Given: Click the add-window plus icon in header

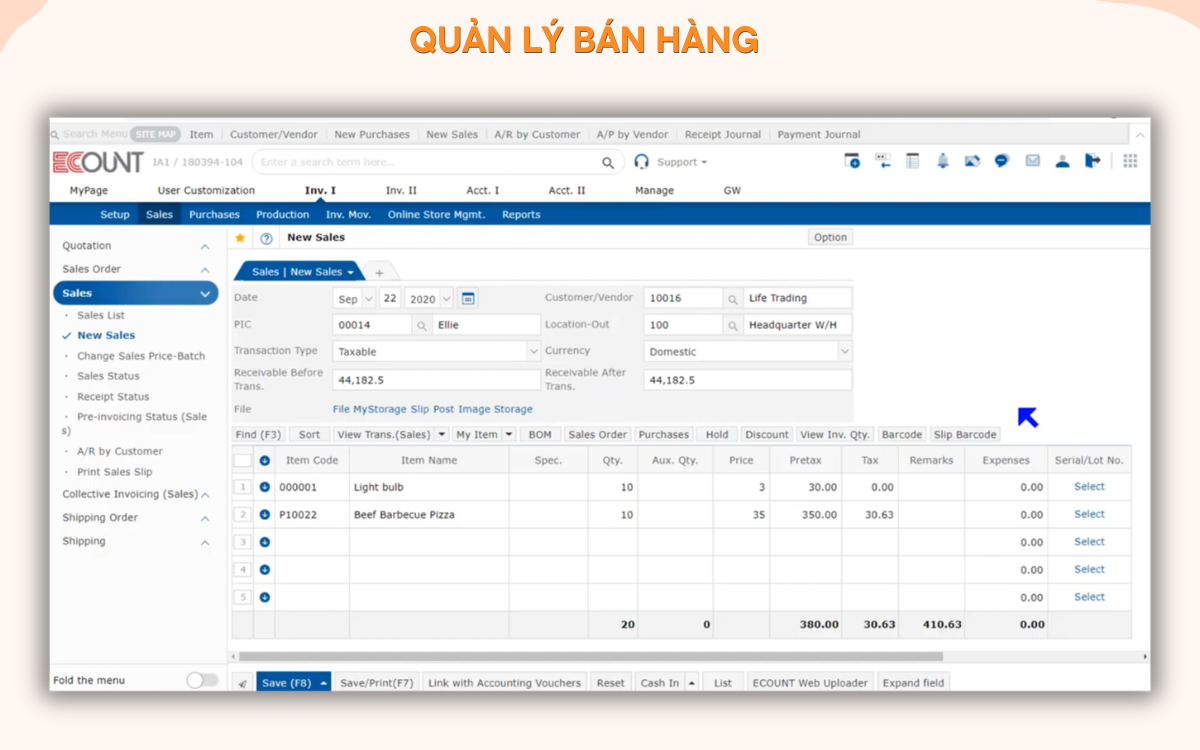Looking at the screenshot, I should coord(852,161).
